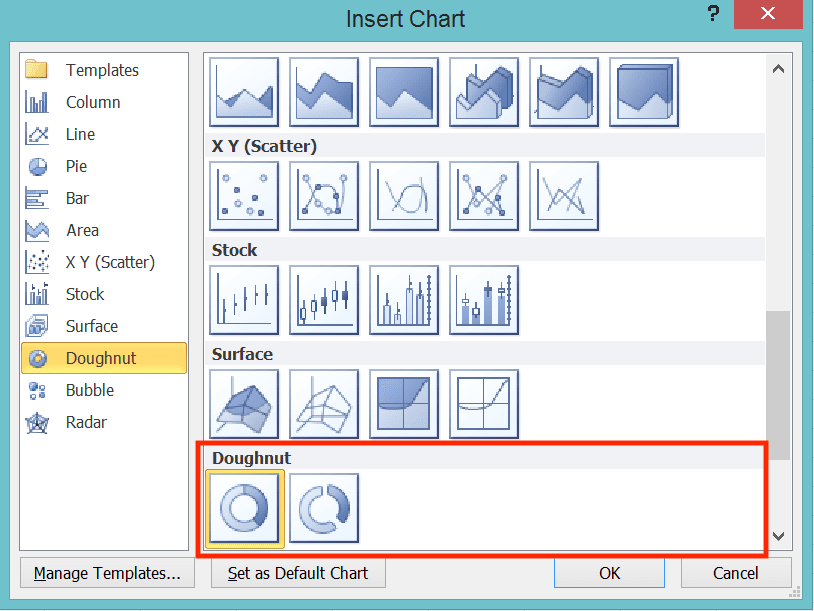This screenshot has width=814, height=611.
Task: Select the Pie chart category
Action: click(x=104, y=167)
